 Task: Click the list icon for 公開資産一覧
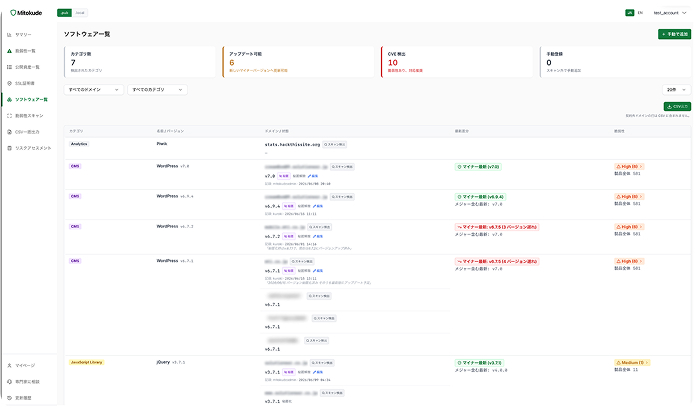9,67
